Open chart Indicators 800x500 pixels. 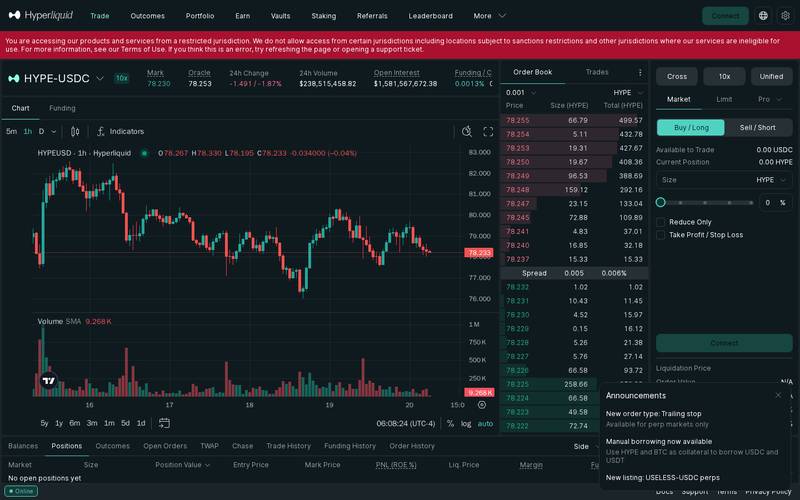tap(120, 132)
